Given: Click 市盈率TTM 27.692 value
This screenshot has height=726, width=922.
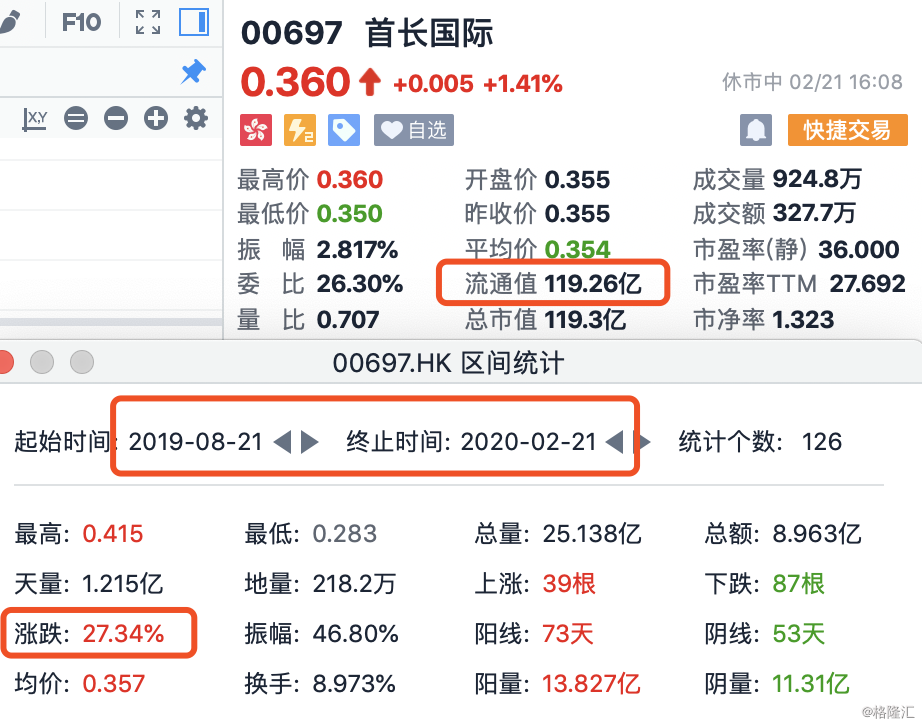Looking at the screenshot, I should click(867, 284).
